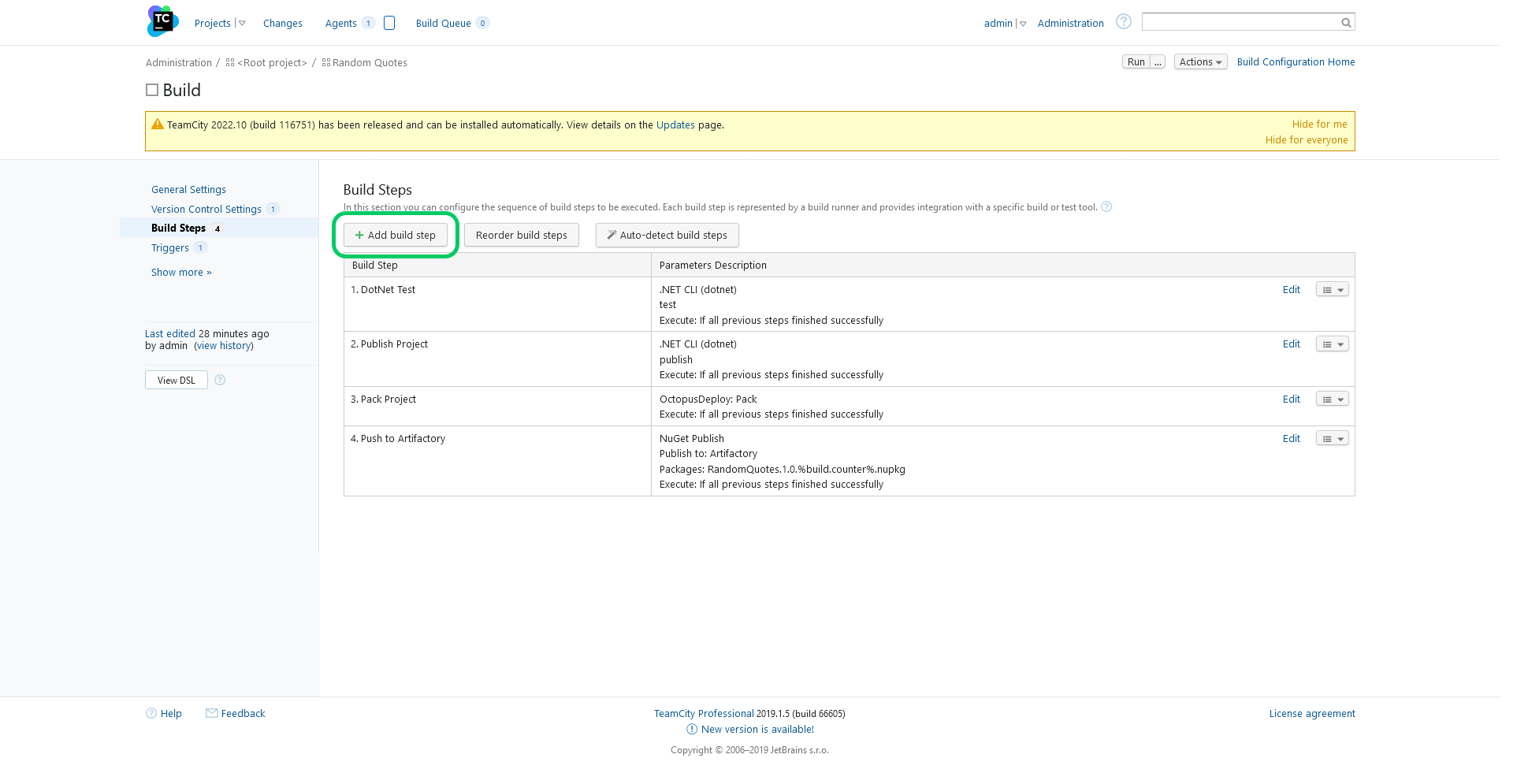Go to General Settings
The width and height of the screenshot is (1513, 784).
click(188, 189)
